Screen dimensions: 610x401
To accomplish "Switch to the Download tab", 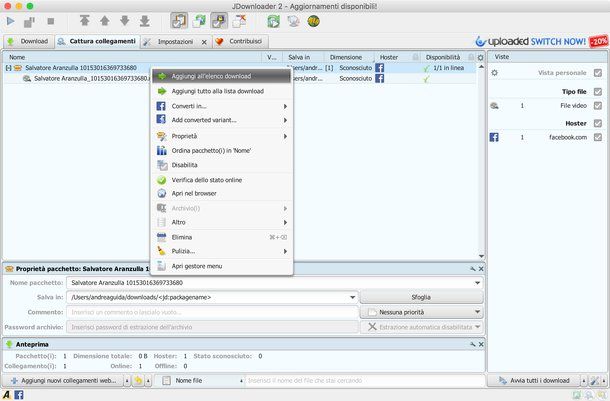I will point(28,41).
